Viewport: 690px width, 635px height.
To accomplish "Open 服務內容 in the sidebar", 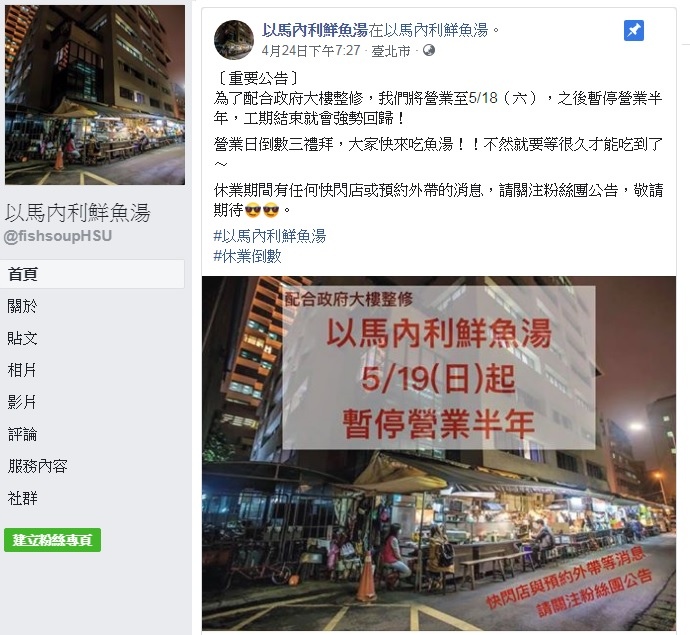I will 37,466.
